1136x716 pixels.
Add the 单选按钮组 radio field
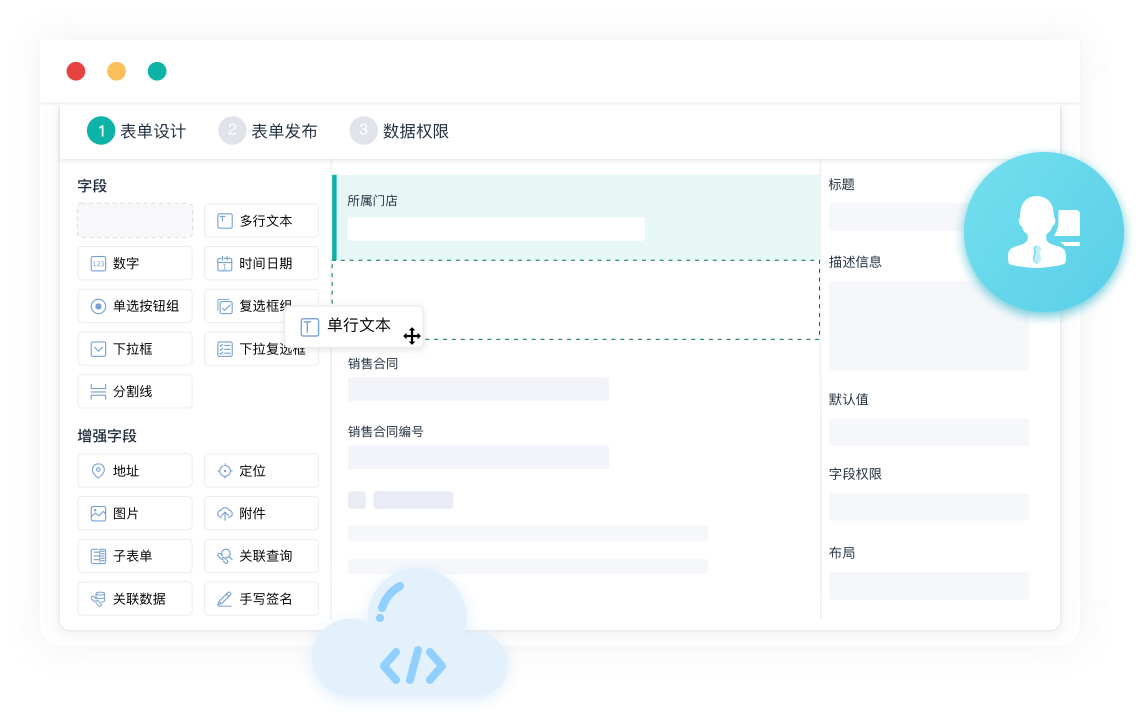135,306
